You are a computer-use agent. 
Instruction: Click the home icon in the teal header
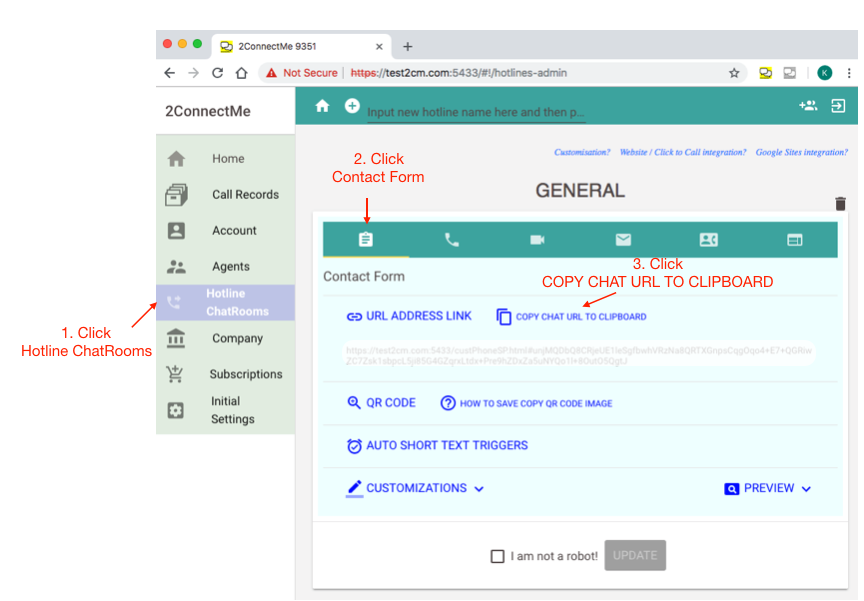click(322, 106)
